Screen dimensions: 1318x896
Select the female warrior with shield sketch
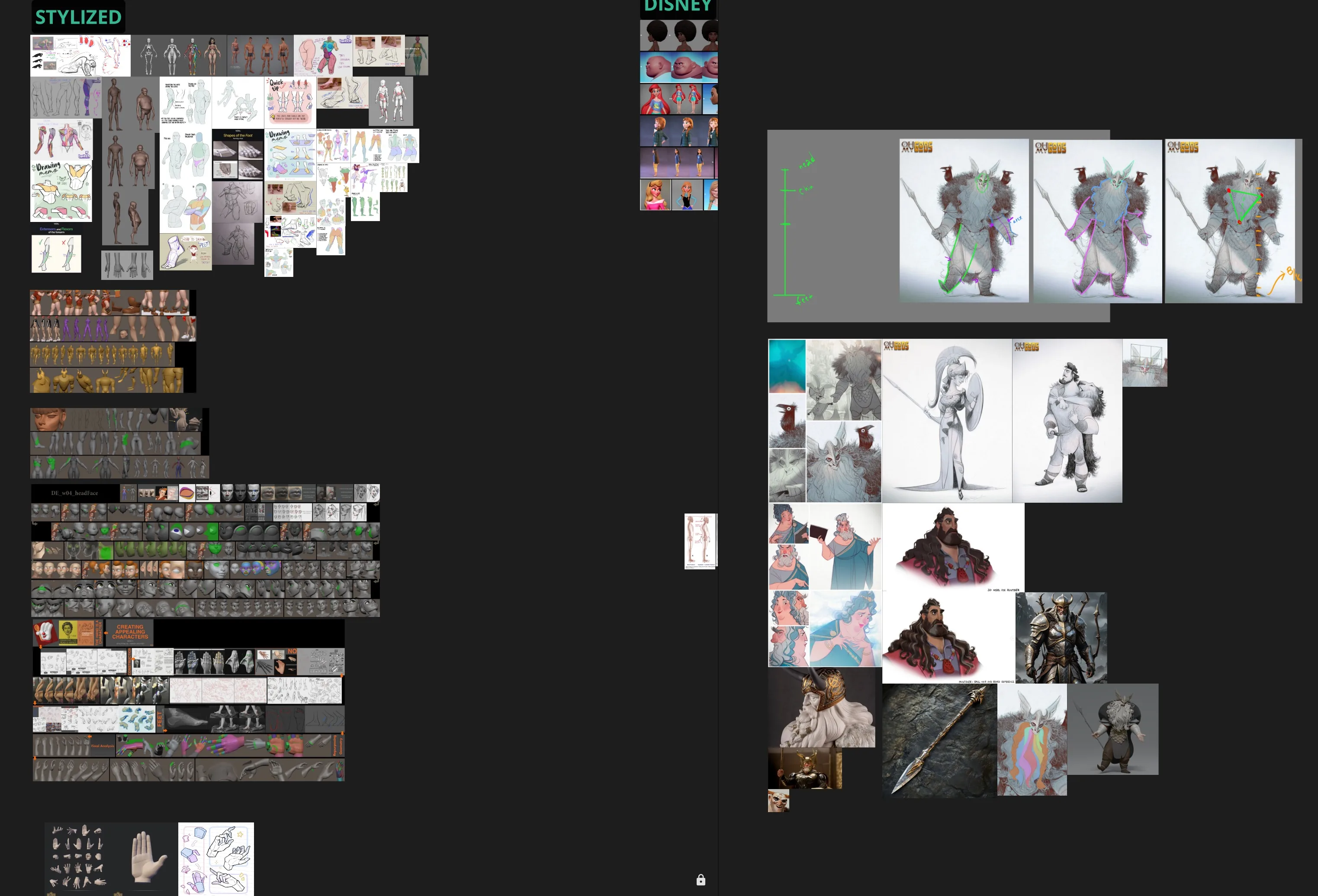pyautogui.click(x=947, y=421)
